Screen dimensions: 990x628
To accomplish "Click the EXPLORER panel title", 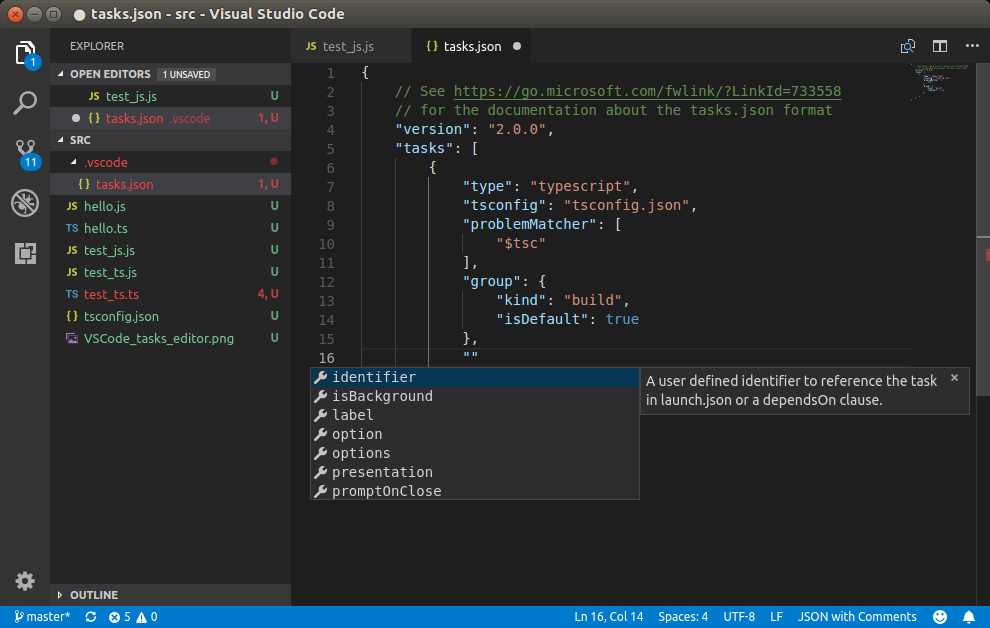I will pos(97,46).
